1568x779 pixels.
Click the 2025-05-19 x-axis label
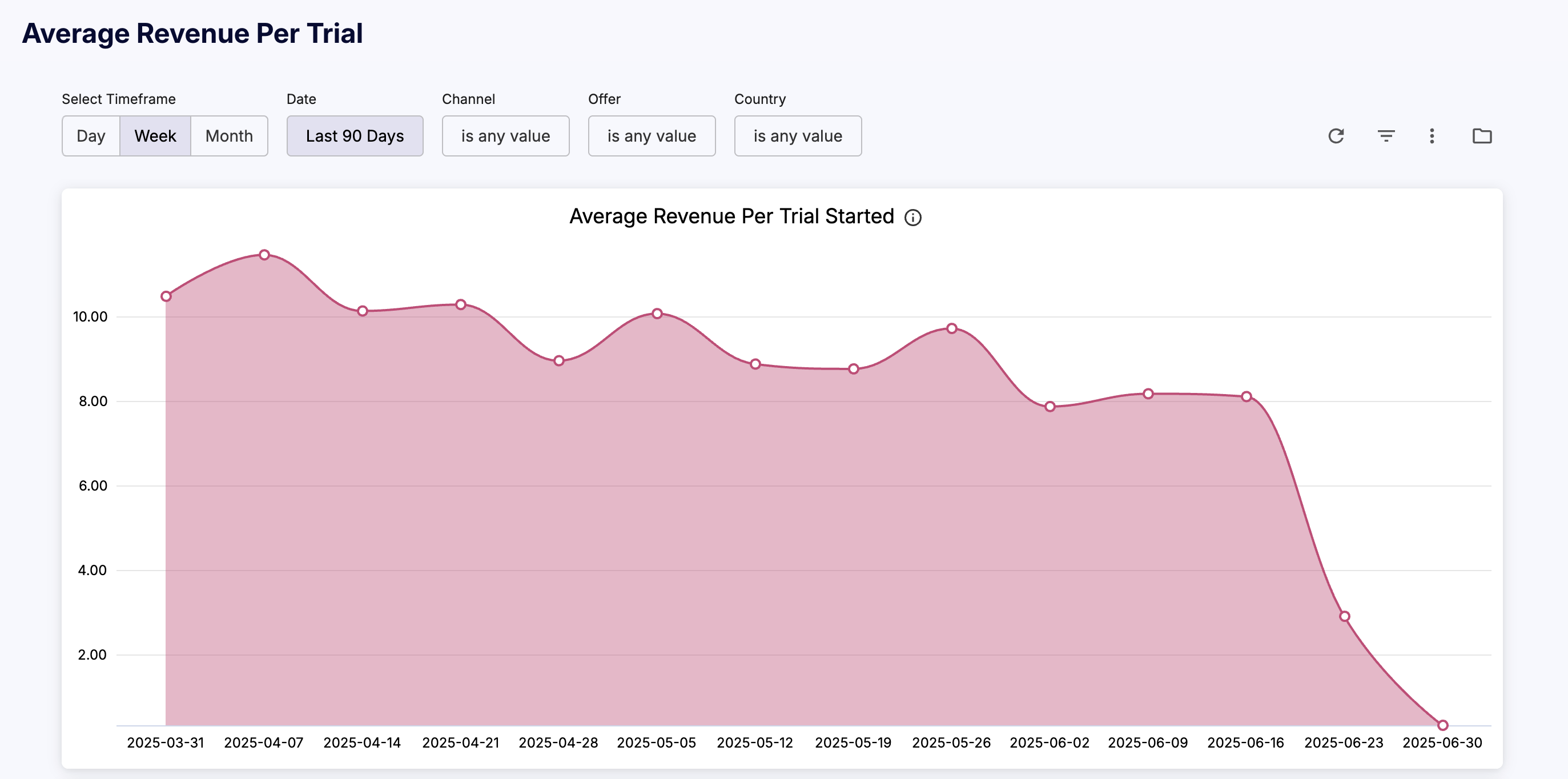(x=854, y=742)
